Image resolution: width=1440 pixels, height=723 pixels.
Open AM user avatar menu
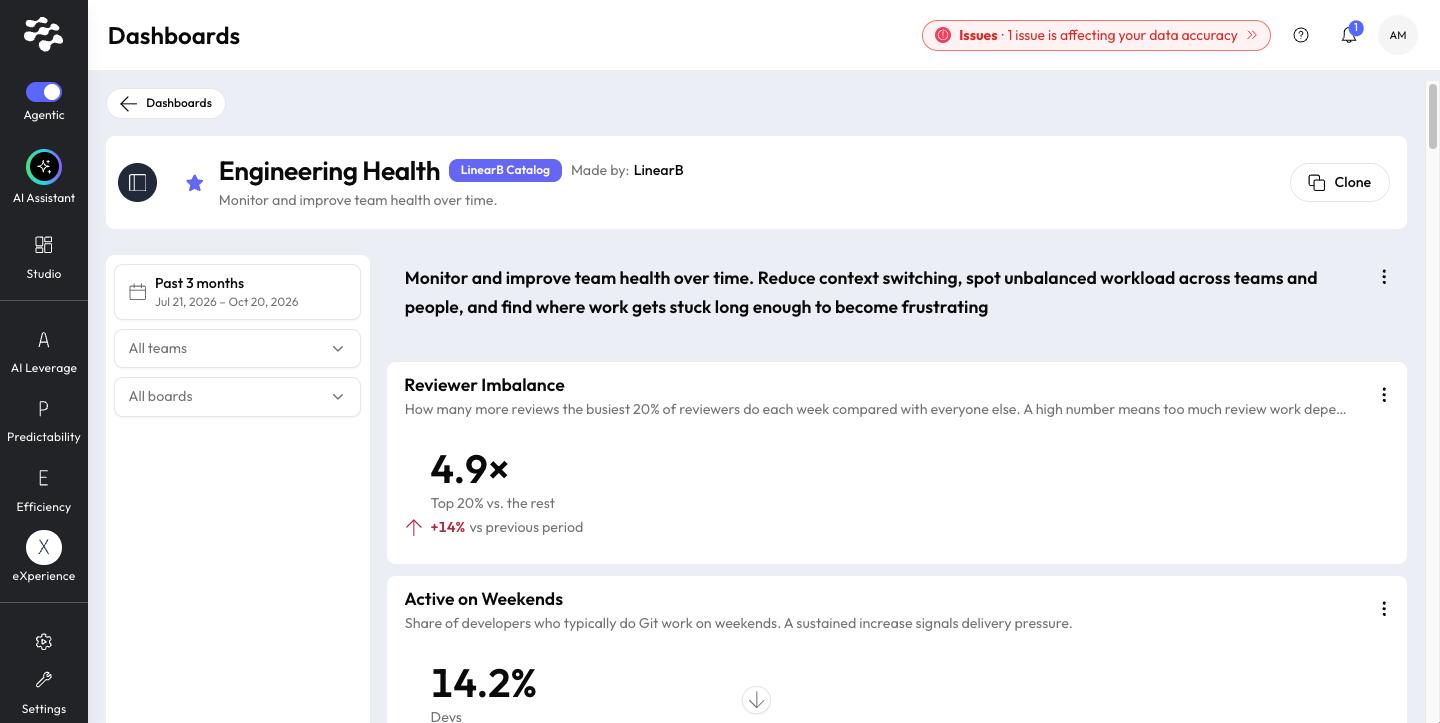click(1398, 35)
